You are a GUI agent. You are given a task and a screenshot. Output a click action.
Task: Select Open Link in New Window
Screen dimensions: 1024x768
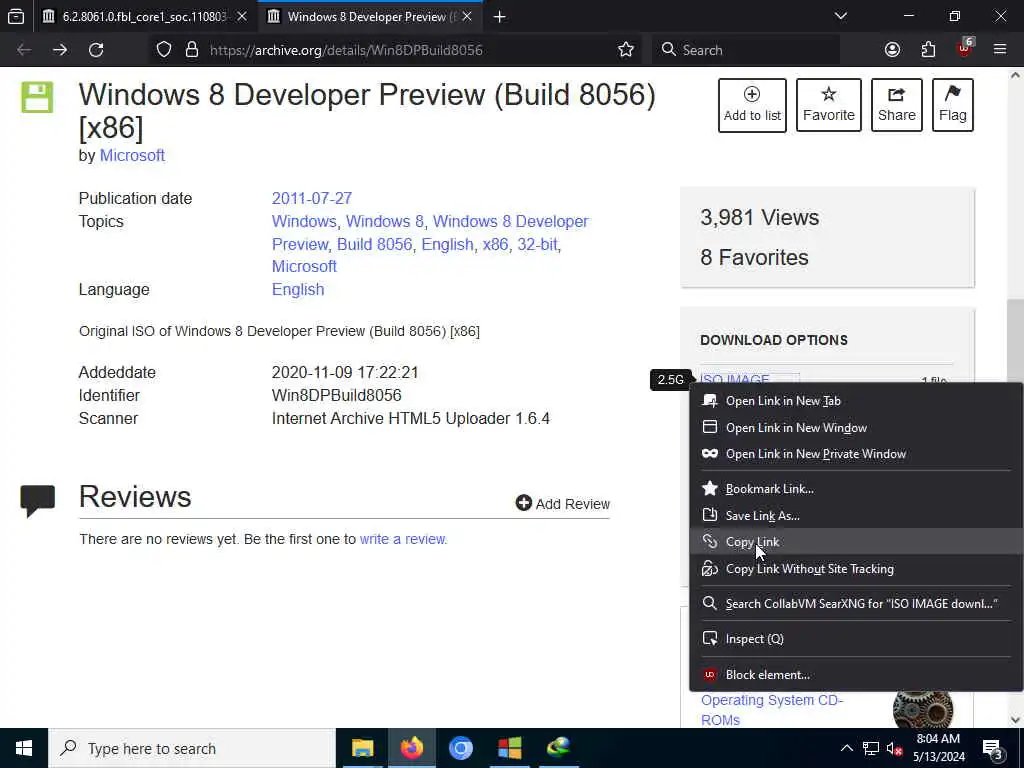[856, 428]
